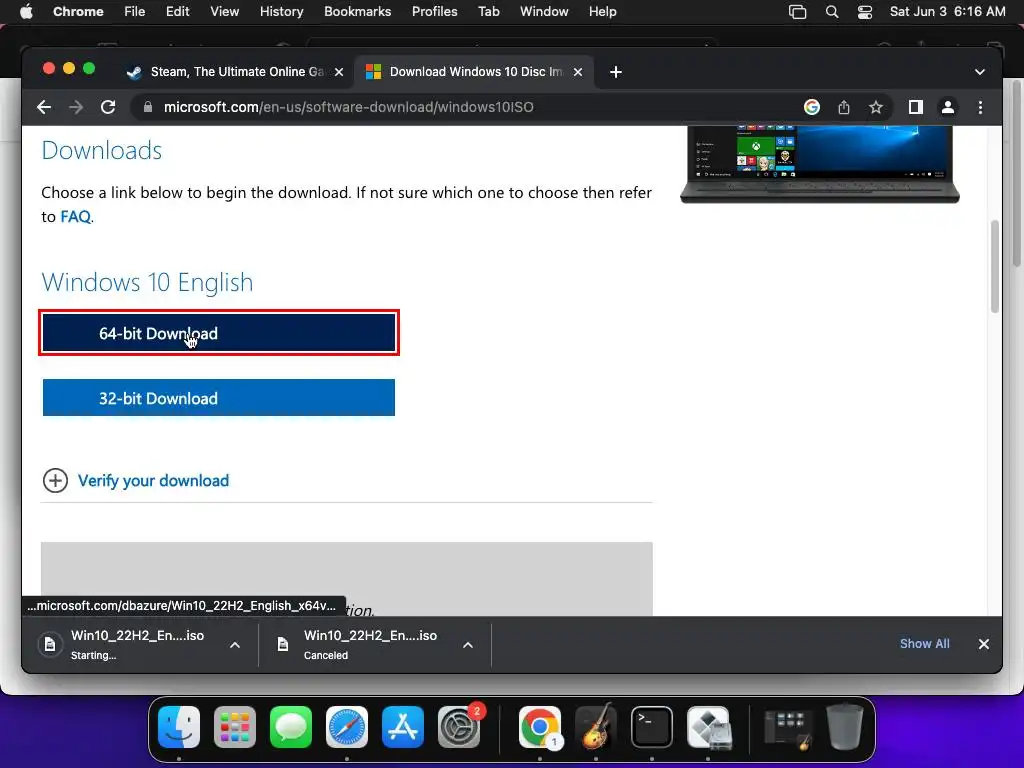Reload the Microsoft download page
Viewport: 1024px width, 768px height.
click(108, 107)
